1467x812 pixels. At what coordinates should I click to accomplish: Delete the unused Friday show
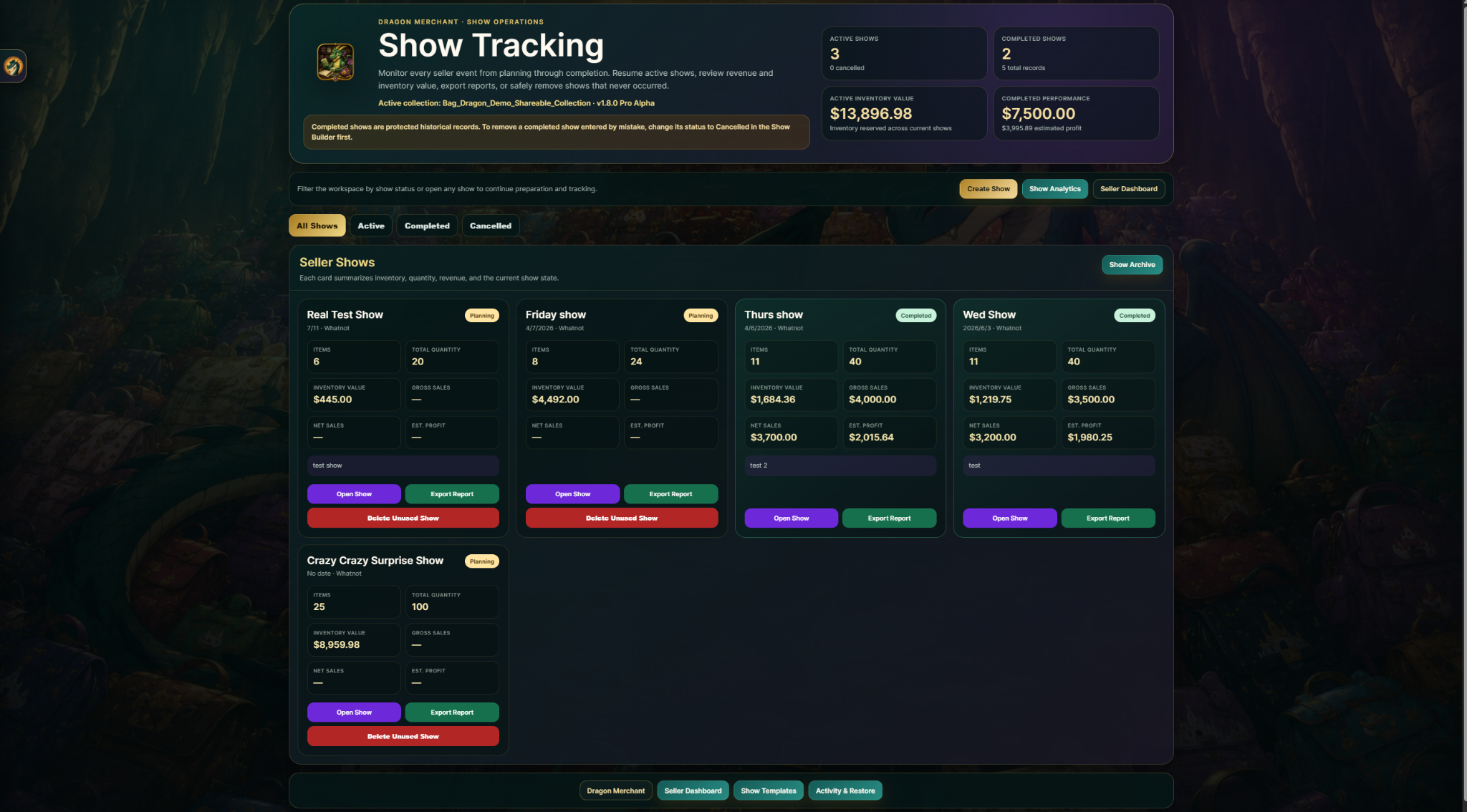(622, 518)
